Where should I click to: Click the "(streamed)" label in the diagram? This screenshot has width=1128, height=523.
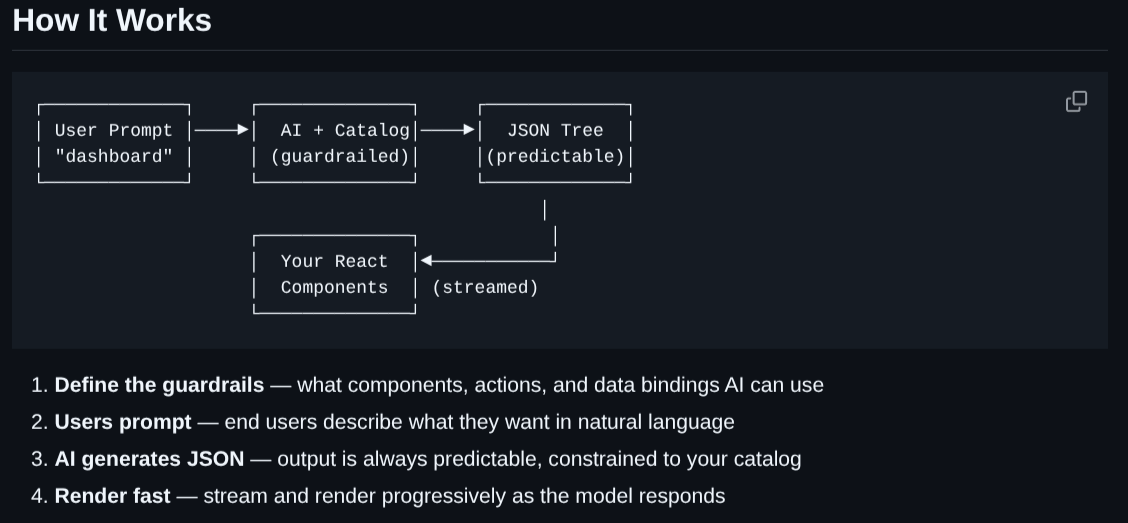(485, 287)
